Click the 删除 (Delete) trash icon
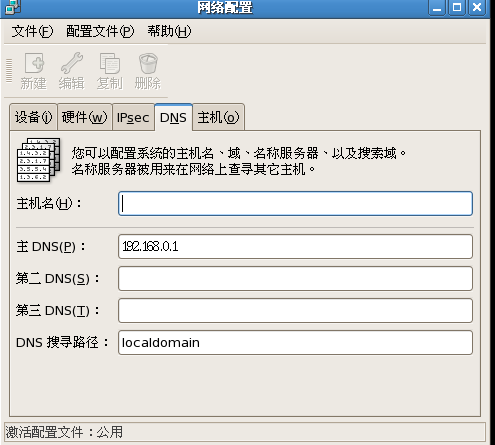Viewport: 495px width, 445px height. [x=148, y=63]
